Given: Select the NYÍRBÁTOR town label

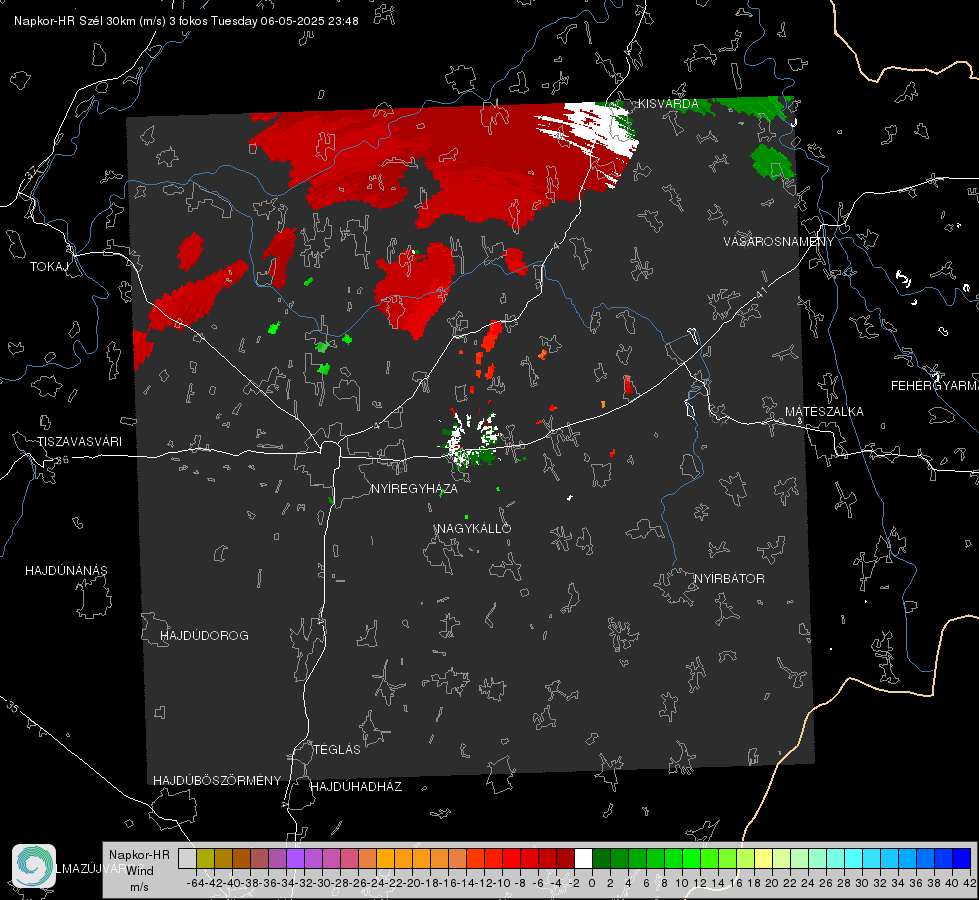Looking at the screenshot, I should tap(729, 579).
